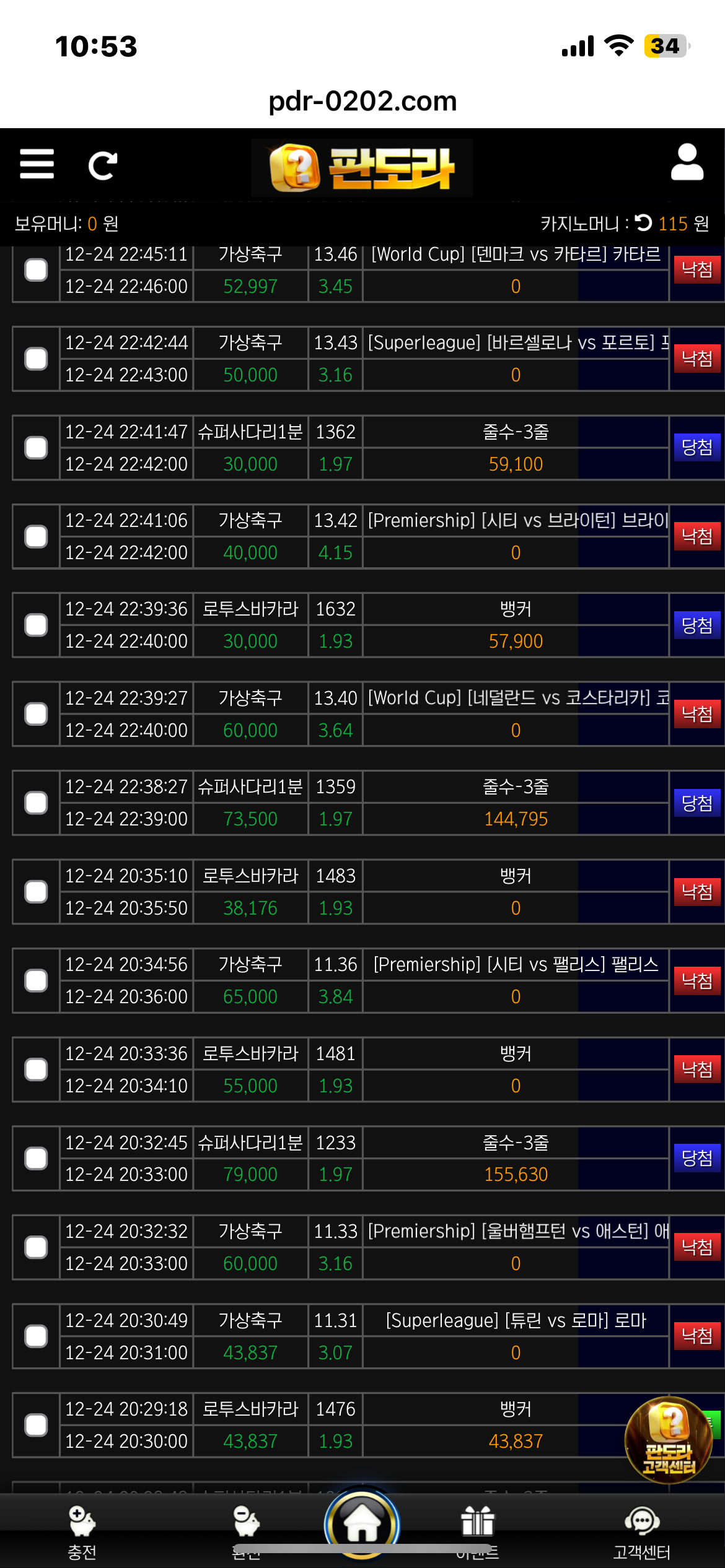This screenshot has height=1568, width=725.
Task: Open the hamburger menu
Action: pos(37,164)
